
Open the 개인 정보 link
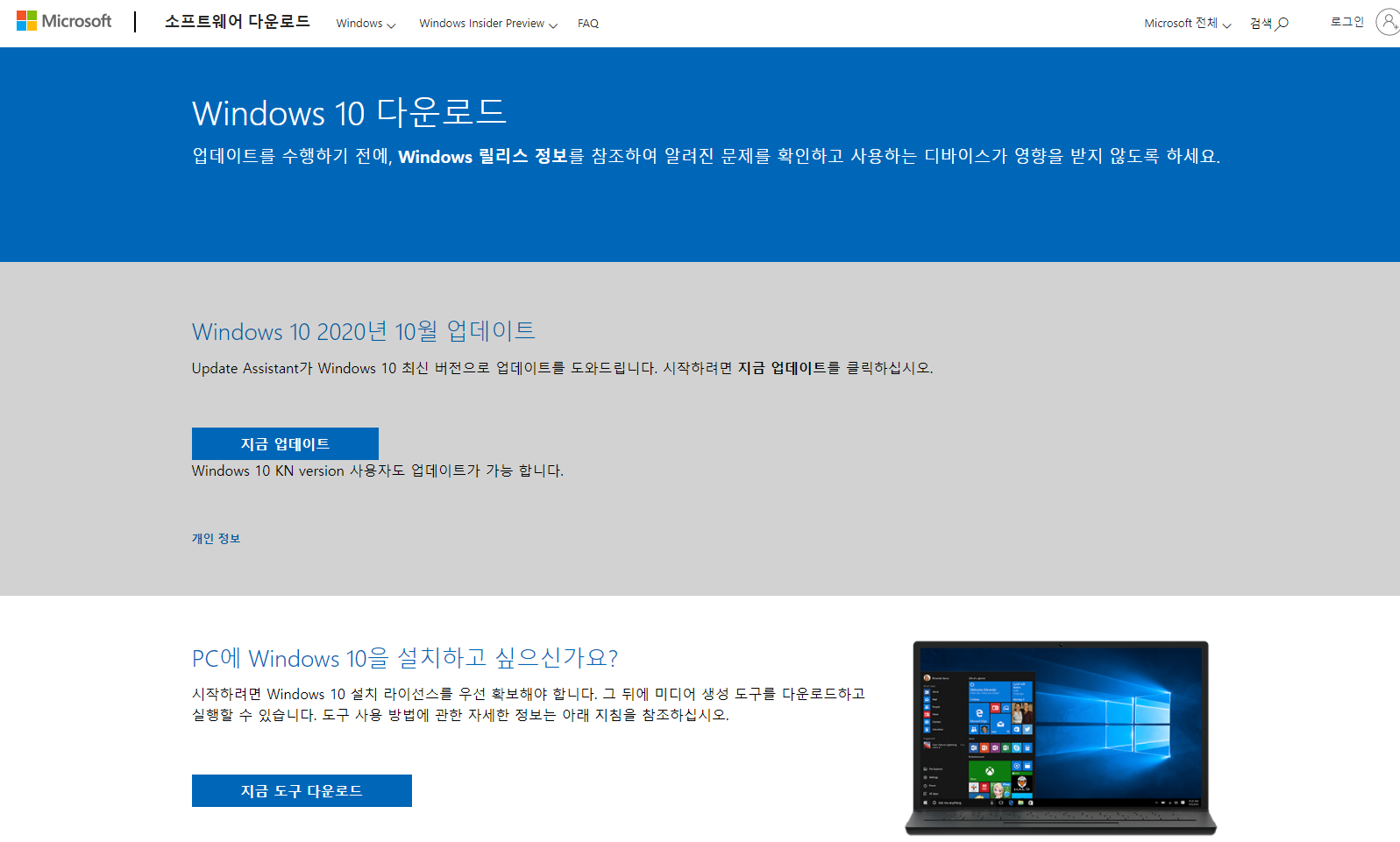[216, 539]
